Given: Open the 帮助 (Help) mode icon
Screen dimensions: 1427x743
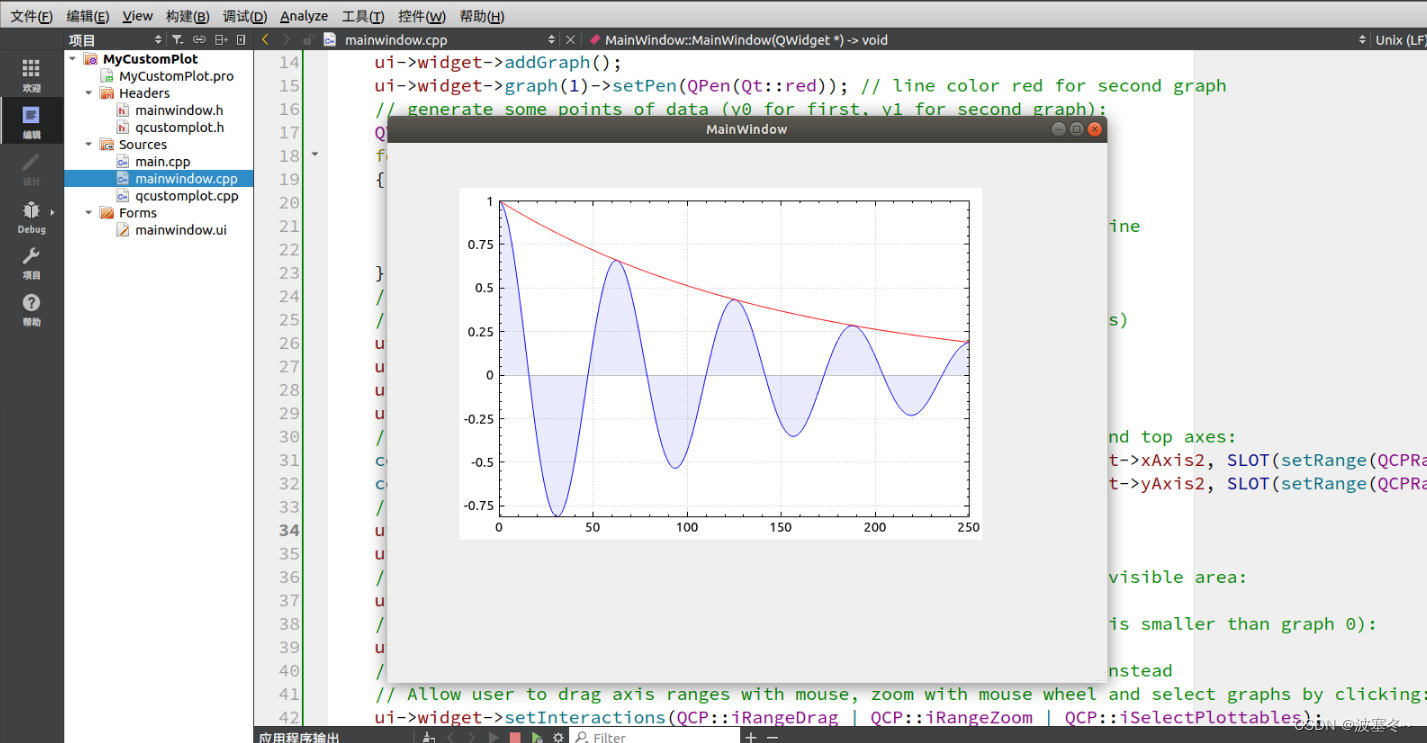Looking at the screenshot, I should coord(31,305).
